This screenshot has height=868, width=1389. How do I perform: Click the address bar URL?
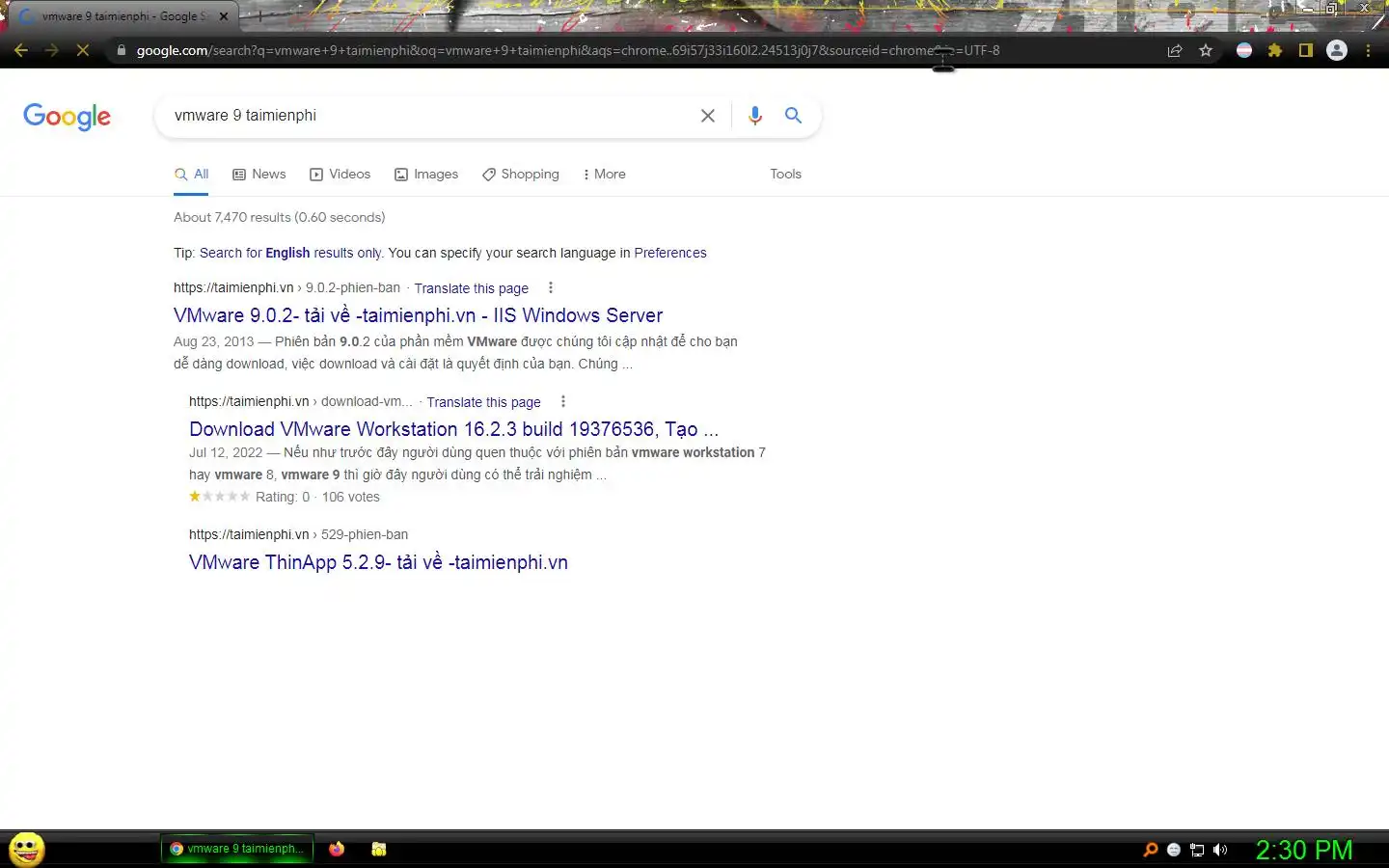pos(567,50)
